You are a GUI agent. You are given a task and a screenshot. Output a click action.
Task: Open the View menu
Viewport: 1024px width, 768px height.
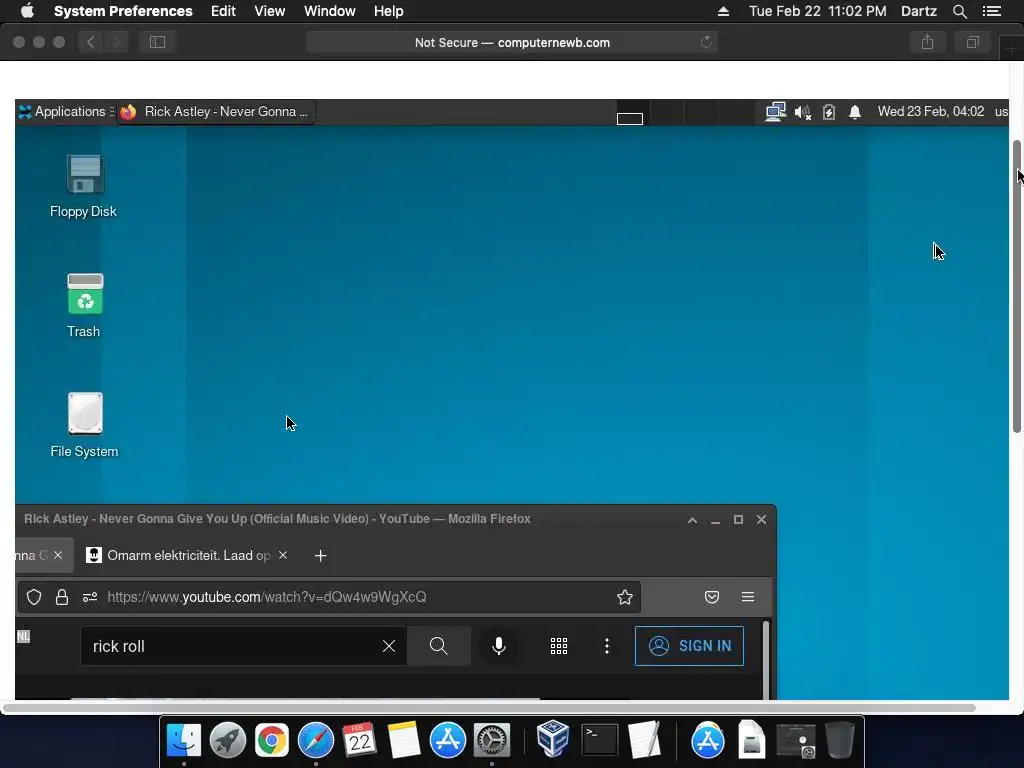coord(270,11)
